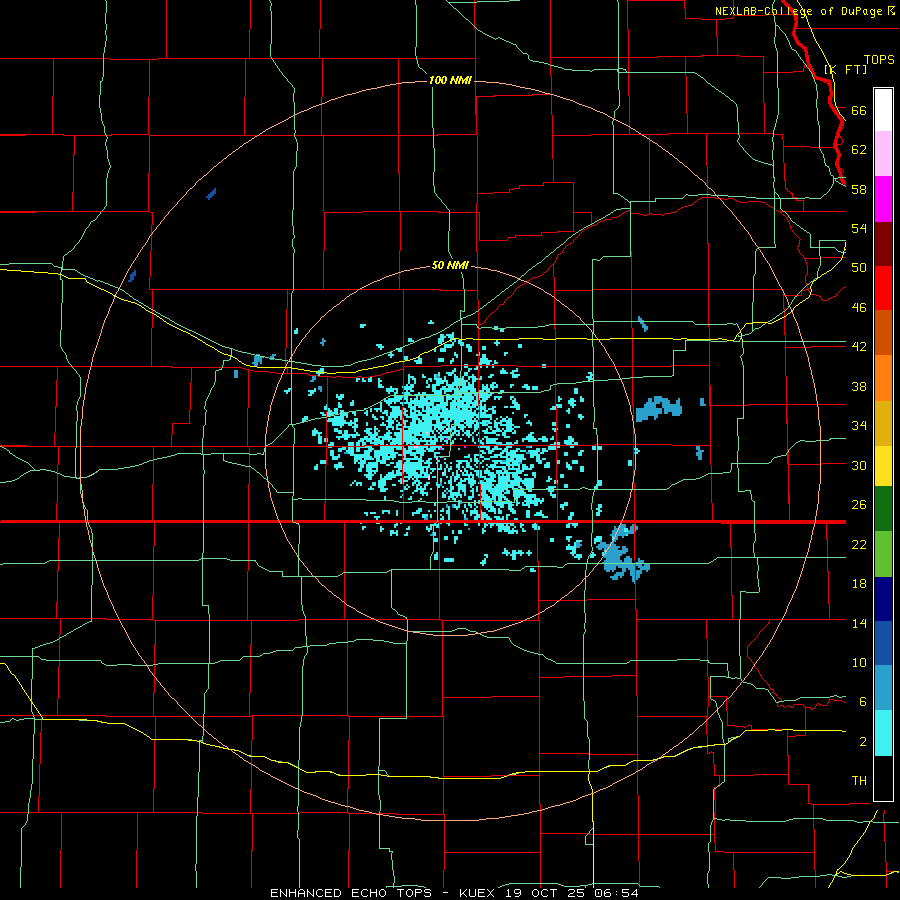Click the legend value 46

859,307
